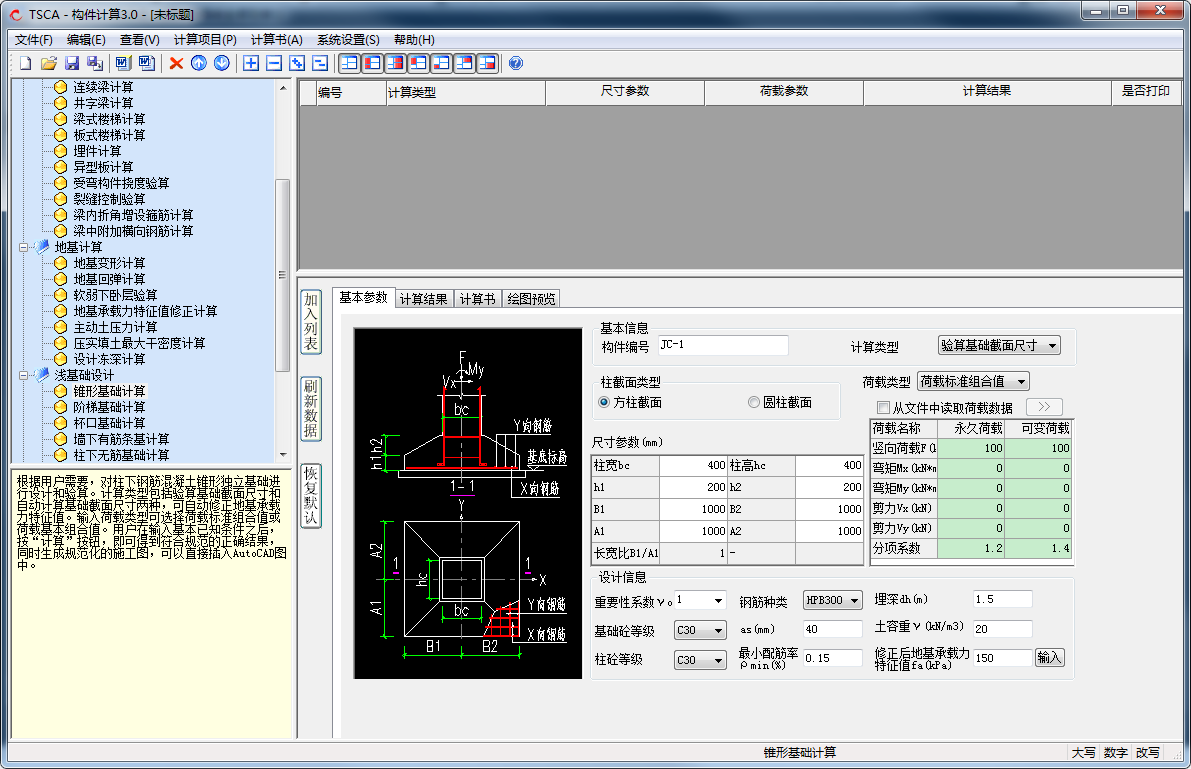
Task: Select 裂缝控制验算 in the tree
Action: (x=109, y=199)
